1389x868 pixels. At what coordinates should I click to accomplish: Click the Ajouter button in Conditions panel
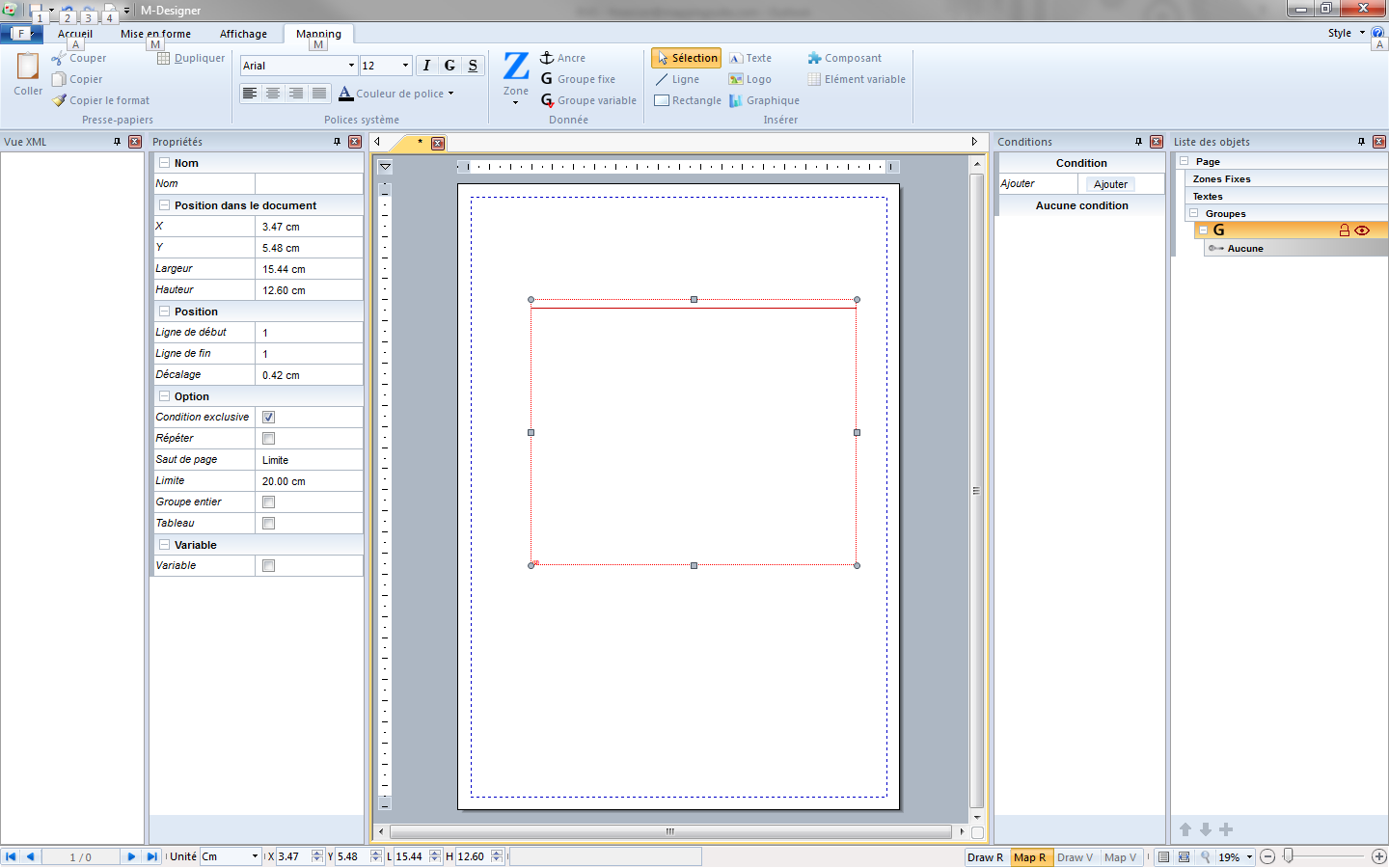pyautogui.click(x=1109, y=183)
